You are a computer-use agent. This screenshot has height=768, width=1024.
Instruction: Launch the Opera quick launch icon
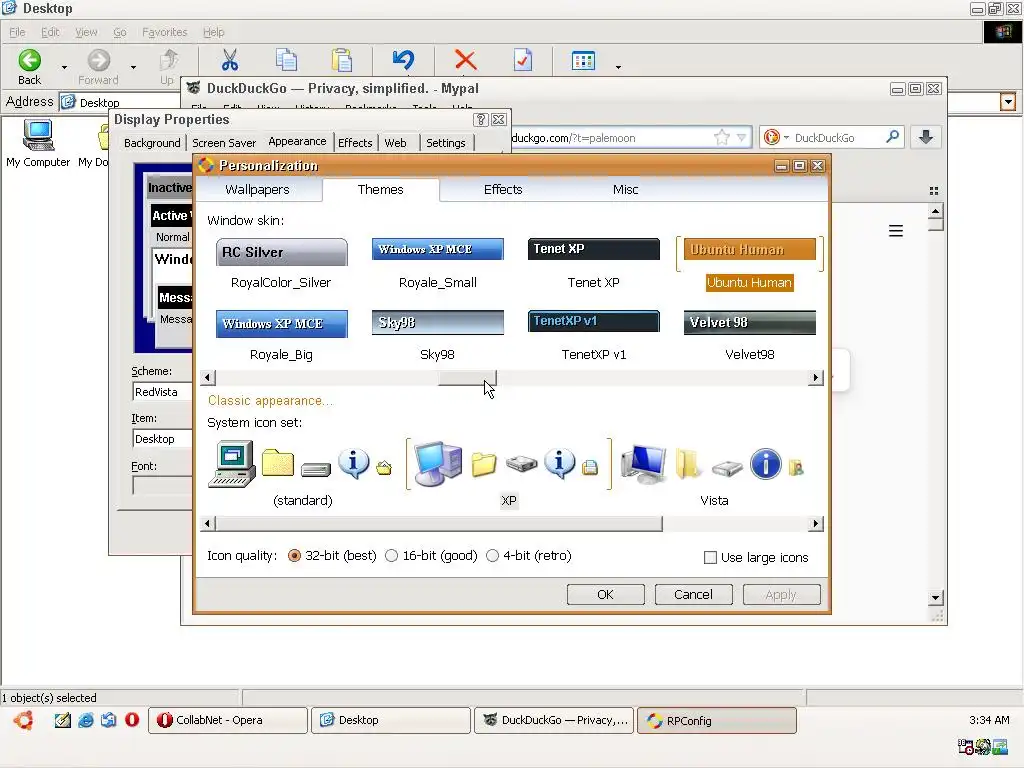(x=132, y=720)
